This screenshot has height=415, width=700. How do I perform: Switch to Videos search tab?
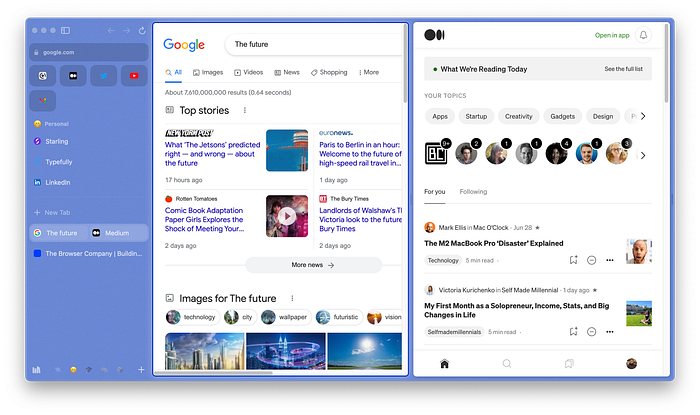[249, 72]
